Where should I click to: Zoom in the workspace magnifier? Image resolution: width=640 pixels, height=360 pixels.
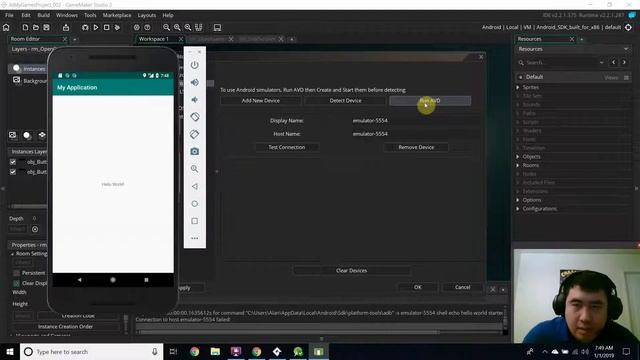188,27
